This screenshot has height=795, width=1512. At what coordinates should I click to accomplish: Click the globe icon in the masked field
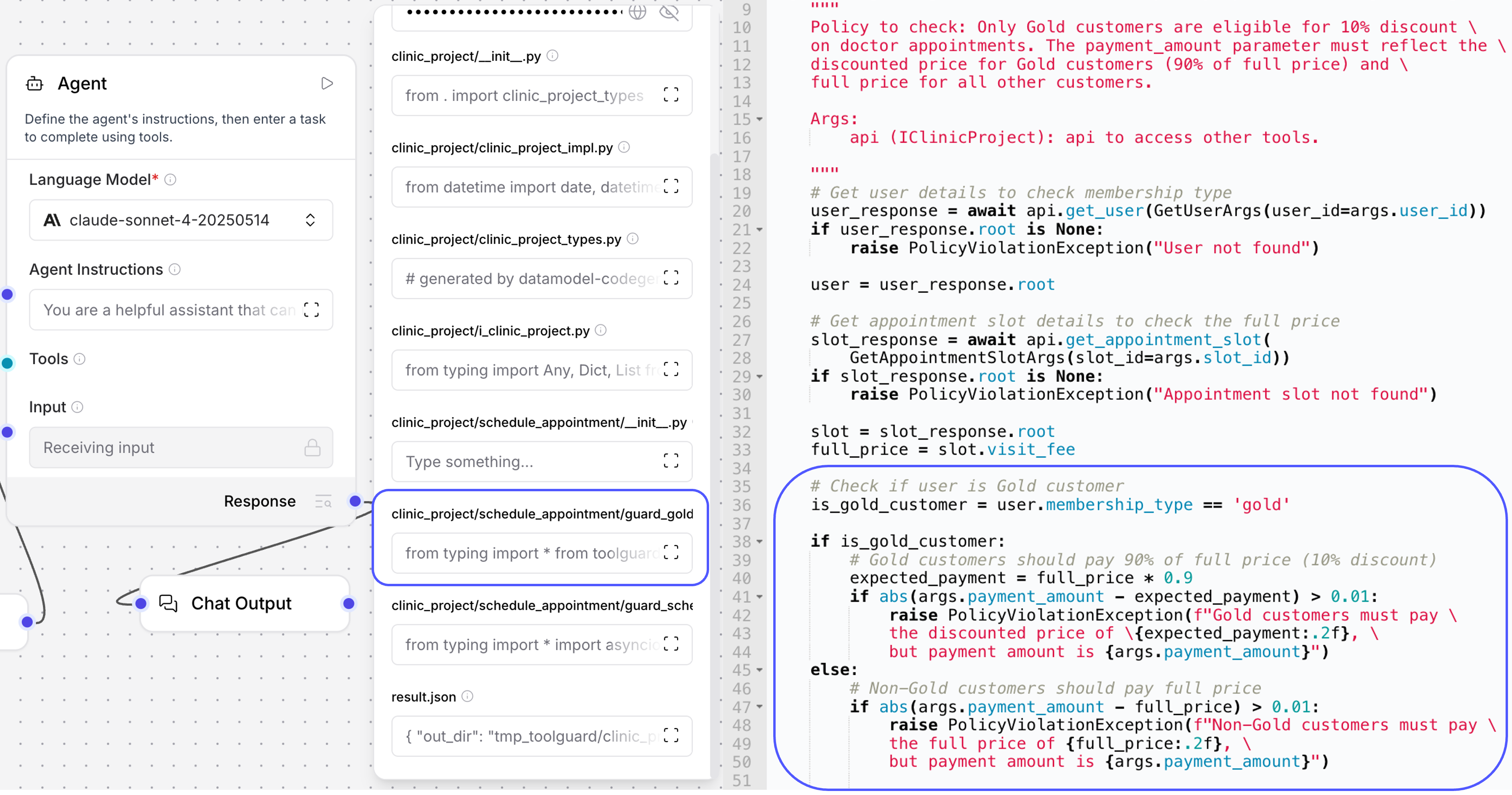(637, 12)
